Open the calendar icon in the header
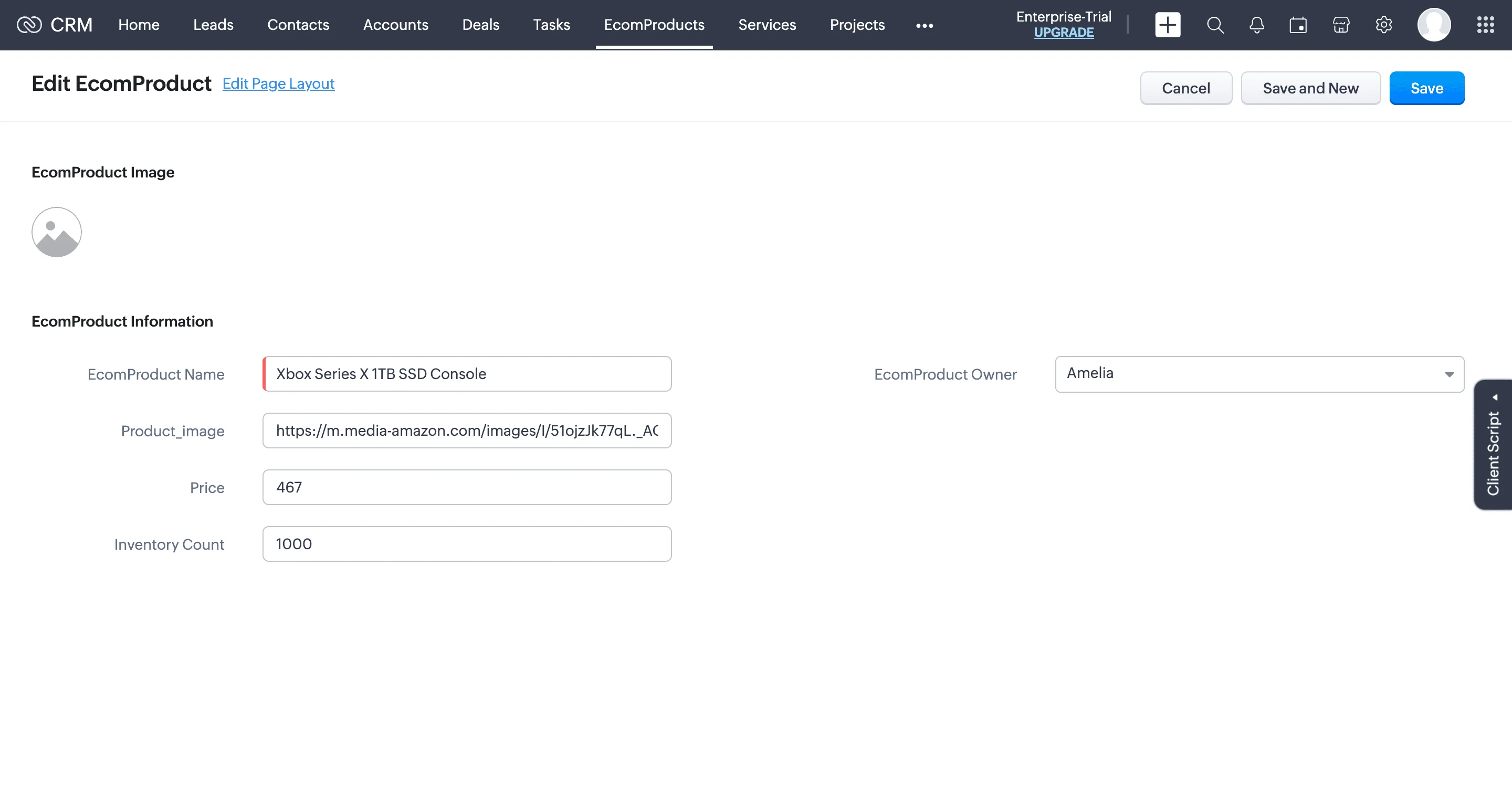The width and height of the screenshot is (1512, 797). (x=1298, y=25)
